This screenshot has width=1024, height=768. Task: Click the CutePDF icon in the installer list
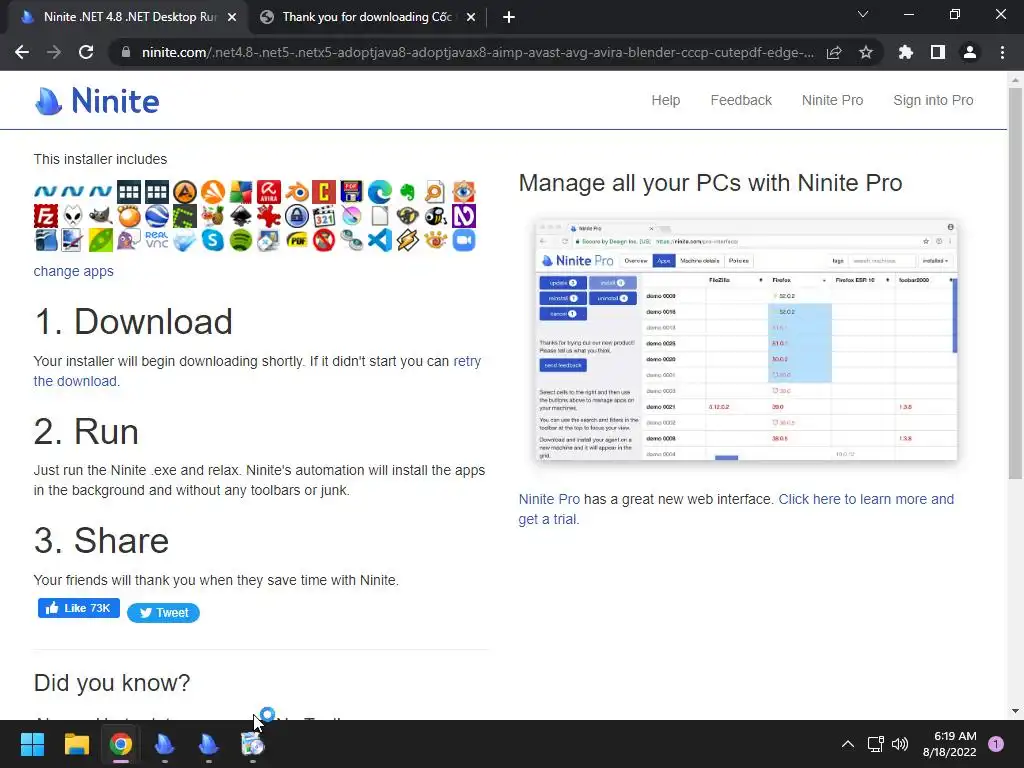352,192
